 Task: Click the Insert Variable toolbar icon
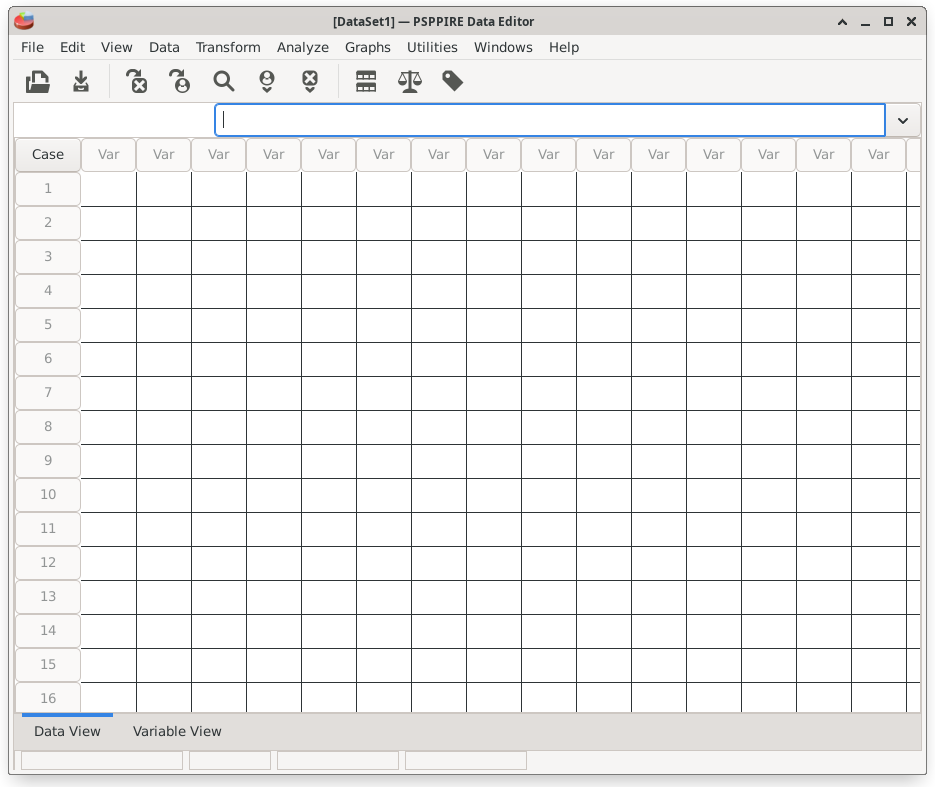pyautogui.click(x=310, y=82)
